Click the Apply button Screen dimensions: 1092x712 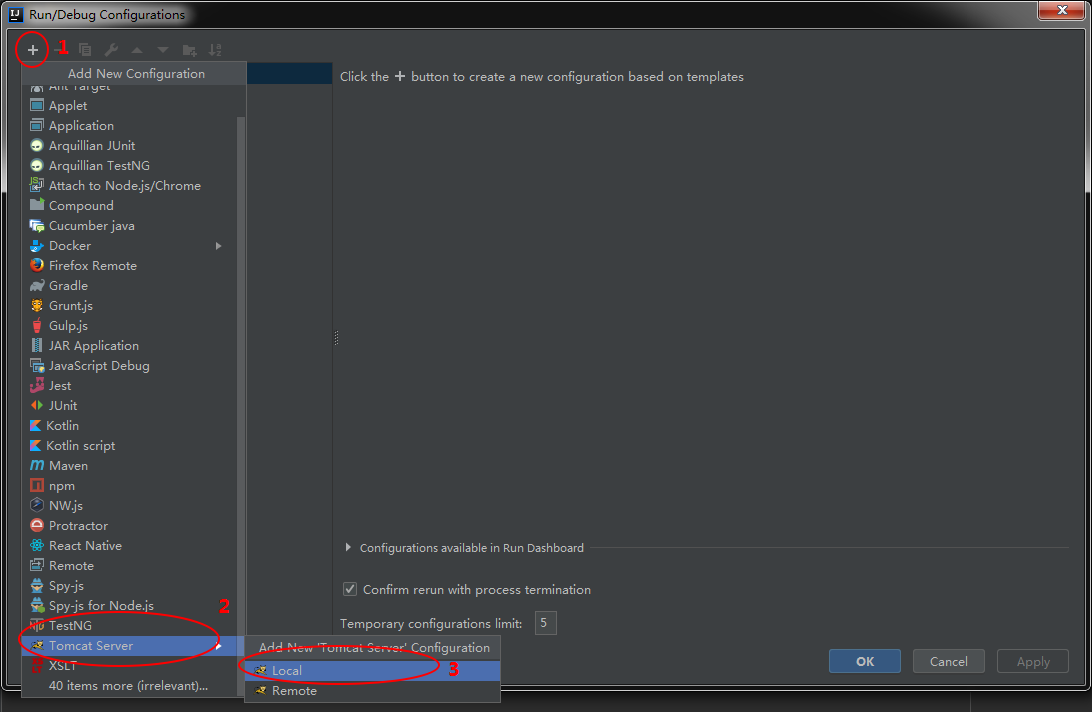pos(1033,661)
